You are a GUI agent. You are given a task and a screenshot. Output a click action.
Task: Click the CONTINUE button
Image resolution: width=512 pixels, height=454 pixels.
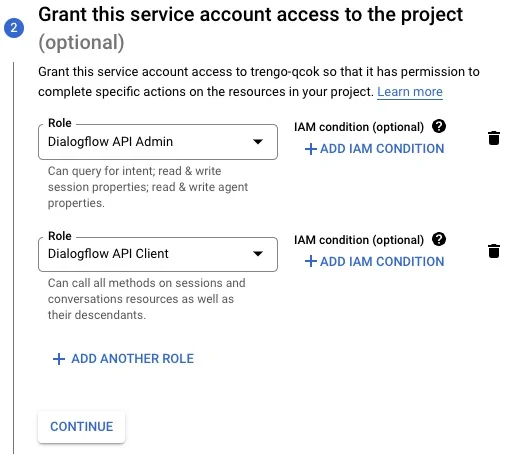point(82,427)
